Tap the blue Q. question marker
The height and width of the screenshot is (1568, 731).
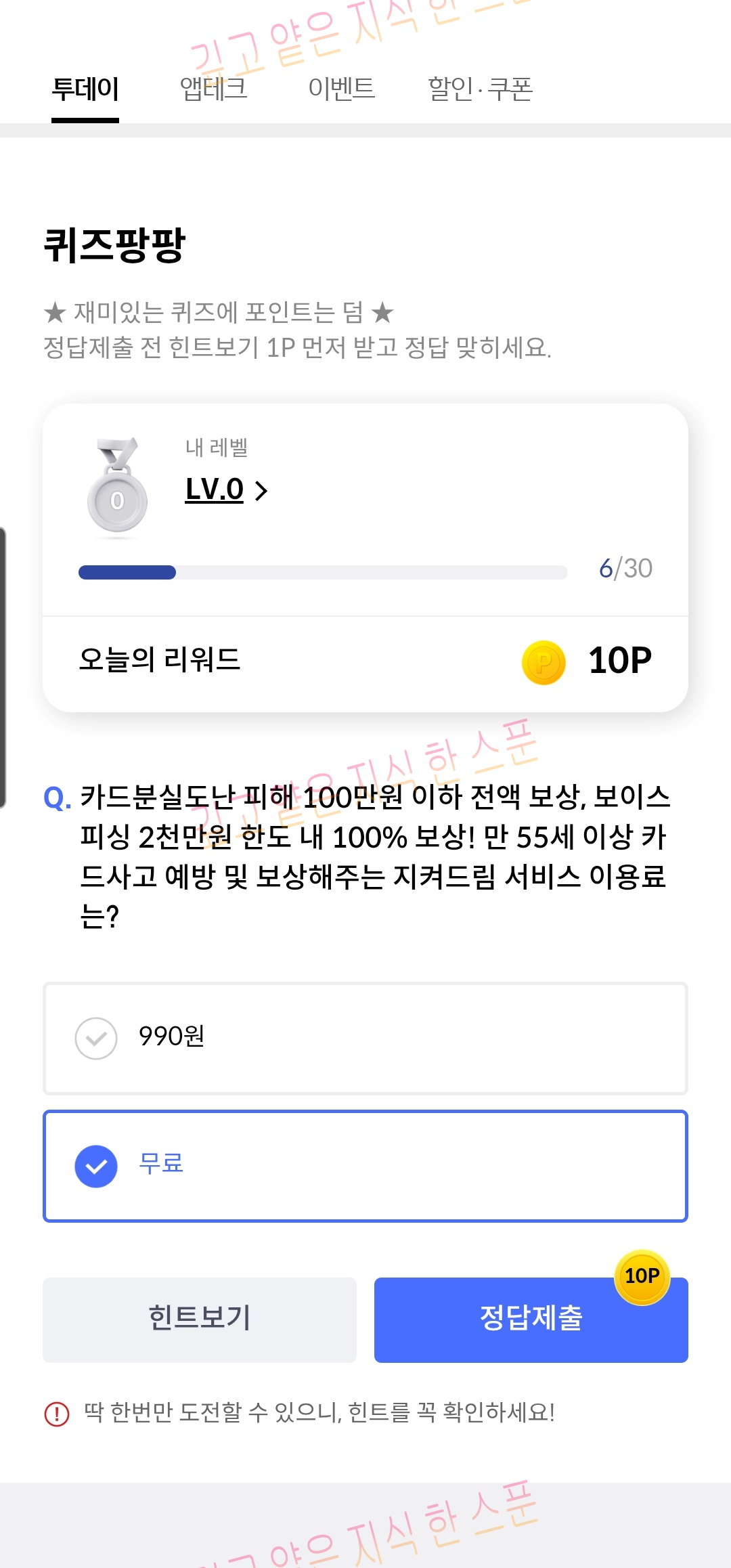coord(58,798)
